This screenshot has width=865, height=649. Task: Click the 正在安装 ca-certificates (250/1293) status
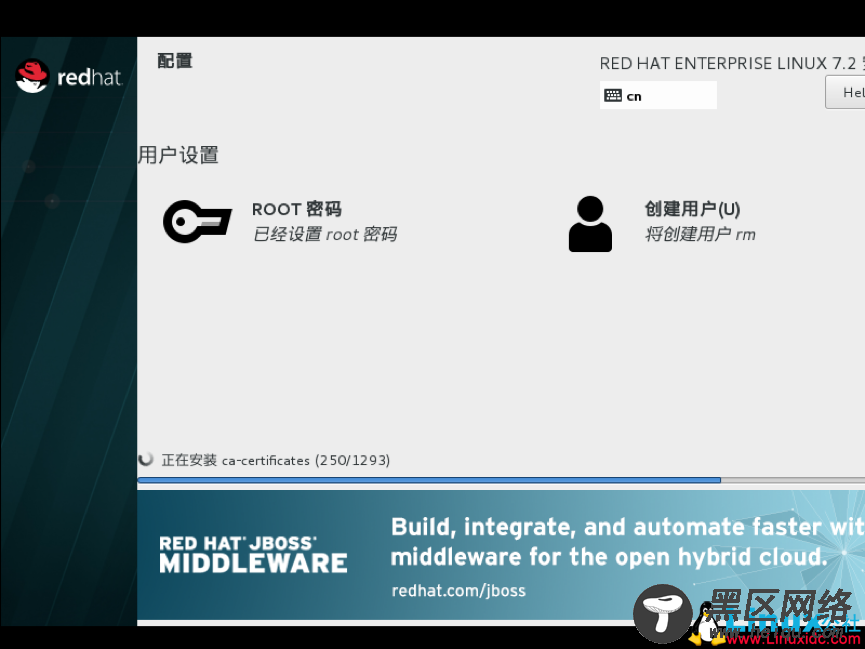tap(275, 460)
